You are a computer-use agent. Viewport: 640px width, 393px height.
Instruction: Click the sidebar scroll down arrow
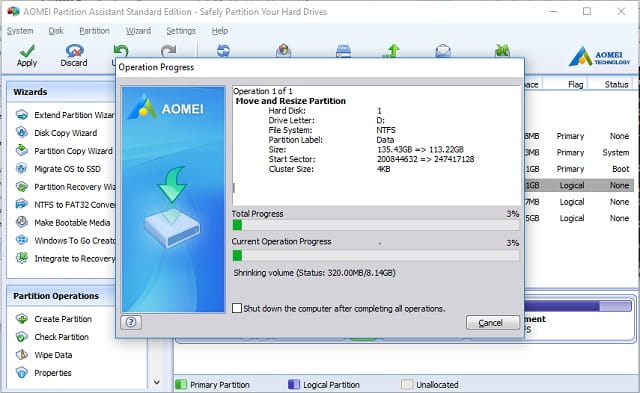[x=157, y=382]
